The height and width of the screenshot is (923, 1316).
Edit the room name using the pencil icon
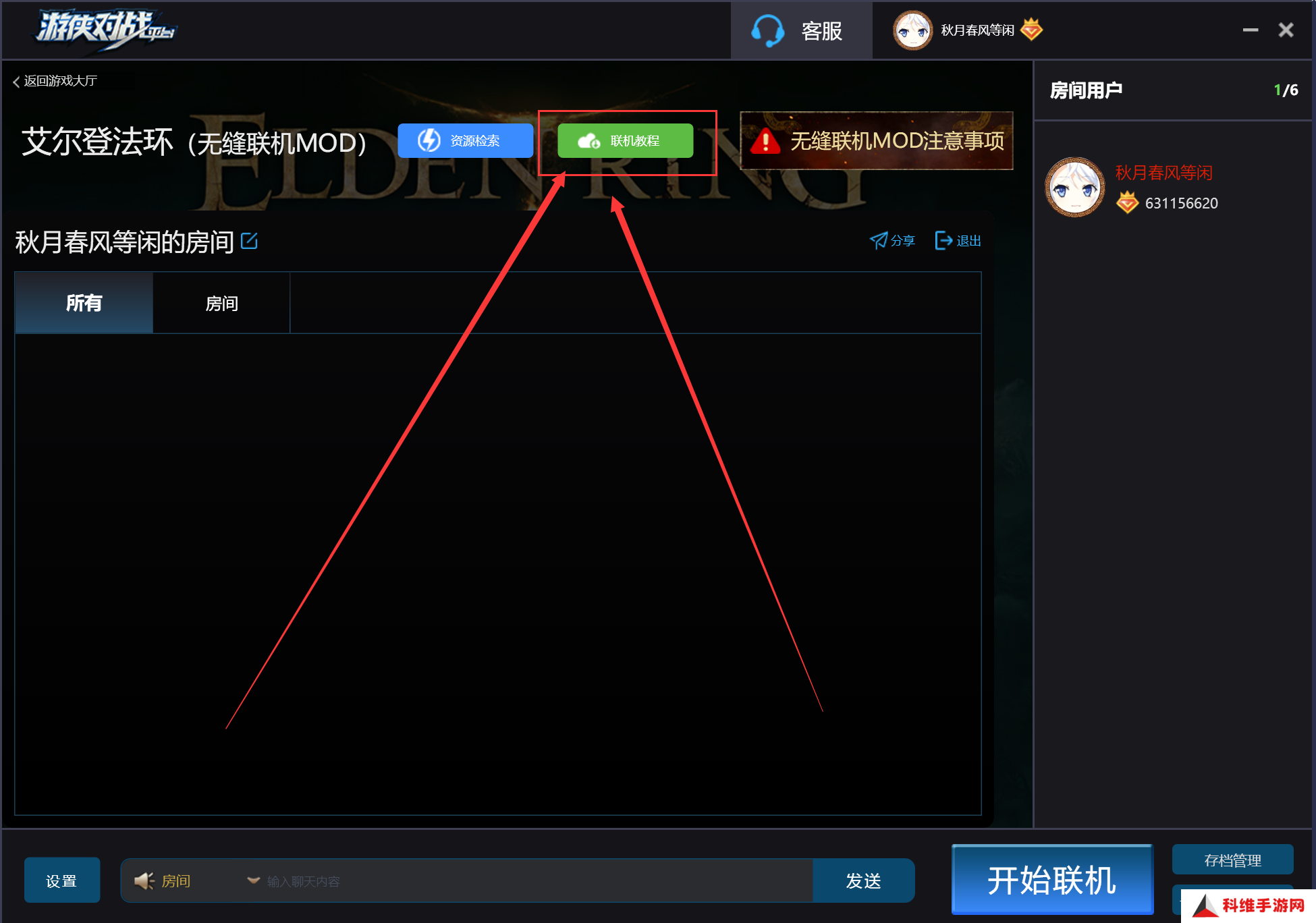249,241
